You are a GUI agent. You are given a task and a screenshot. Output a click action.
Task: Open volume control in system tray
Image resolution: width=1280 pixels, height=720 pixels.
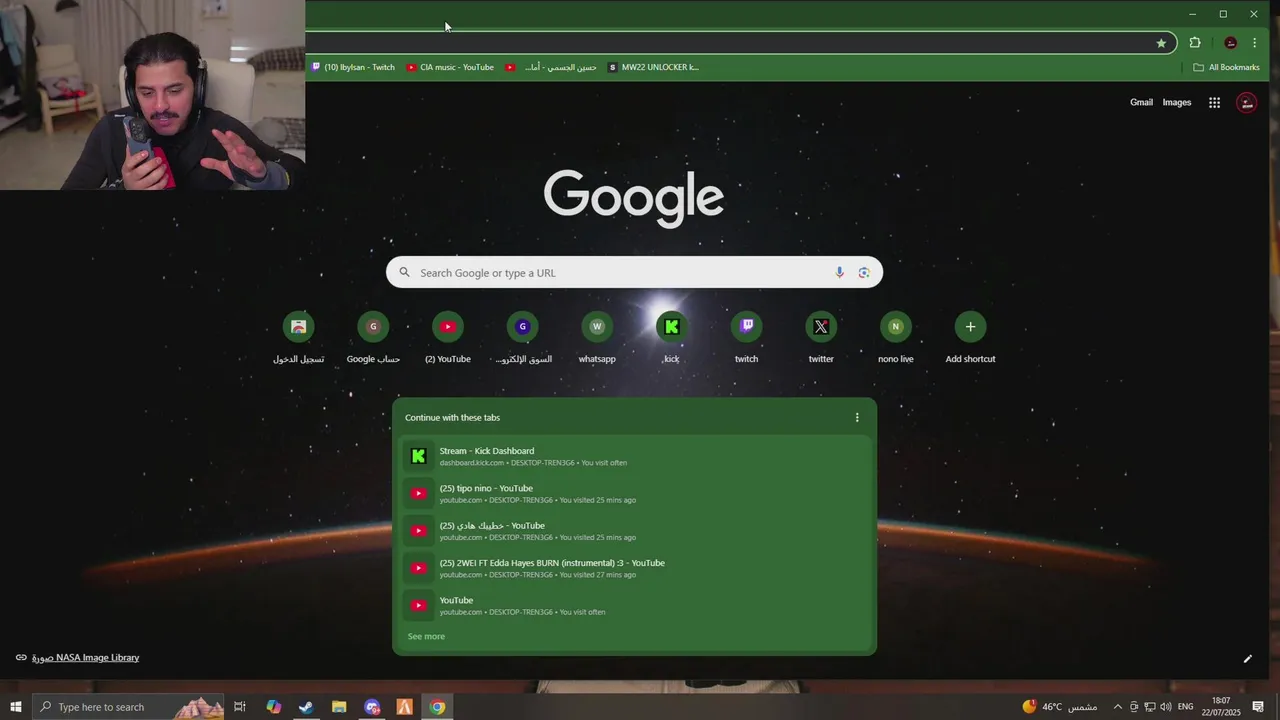1165,707
